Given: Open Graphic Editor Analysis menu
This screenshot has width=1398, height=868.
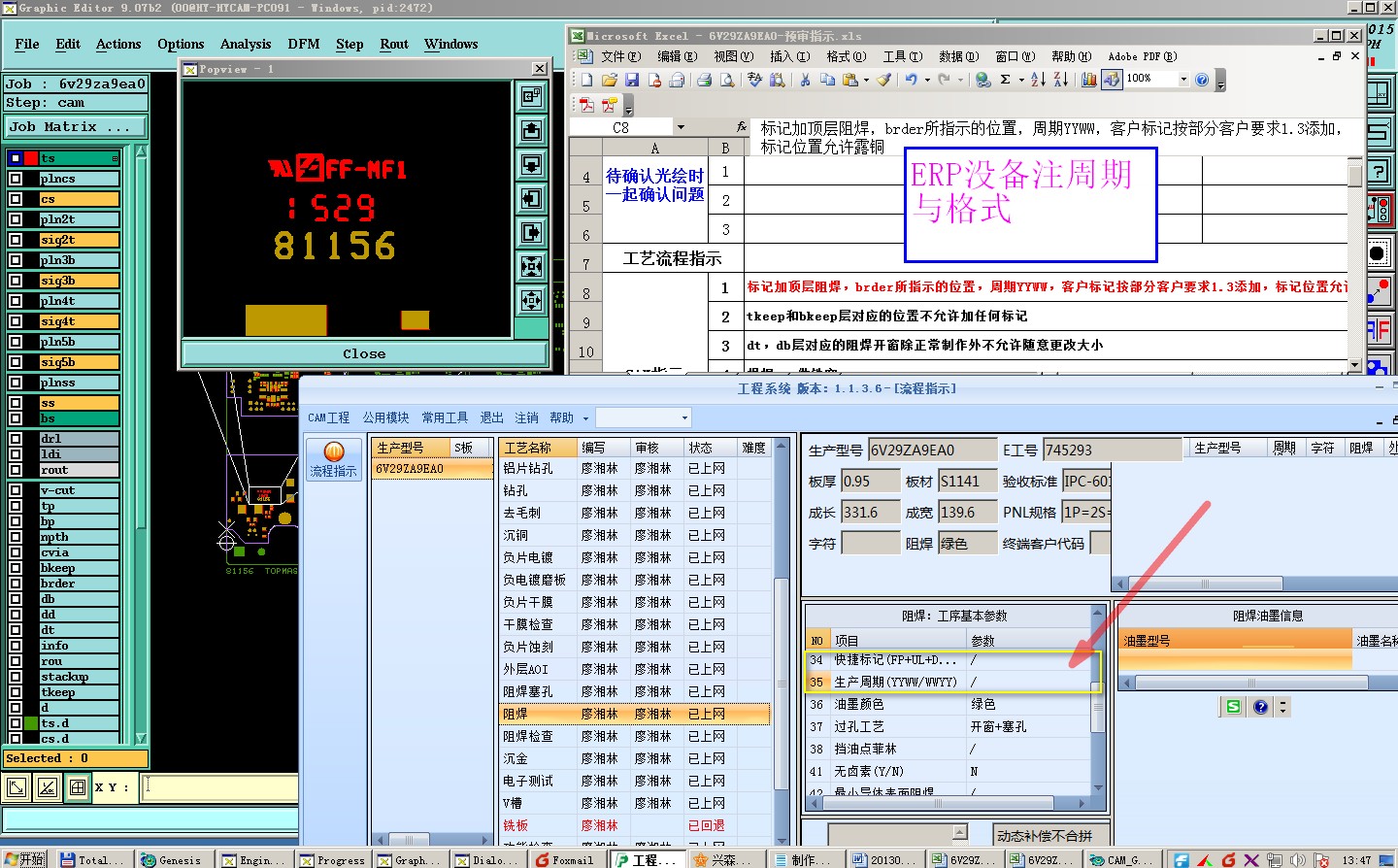Looking at the screenshot, I should pyautogui.click(x=246, y=45).
